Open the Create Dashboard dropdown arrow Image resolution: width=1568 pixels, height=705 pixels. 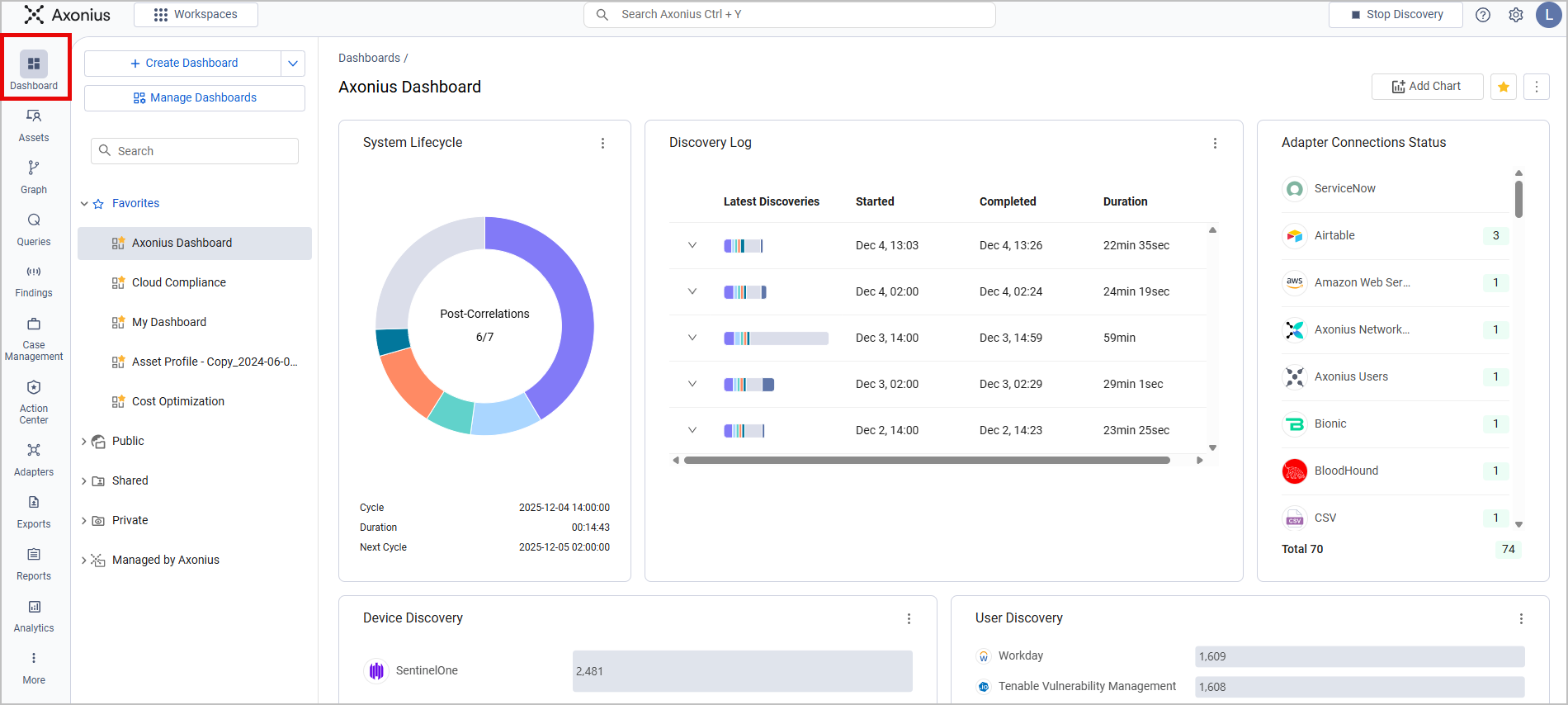[293, 64]
